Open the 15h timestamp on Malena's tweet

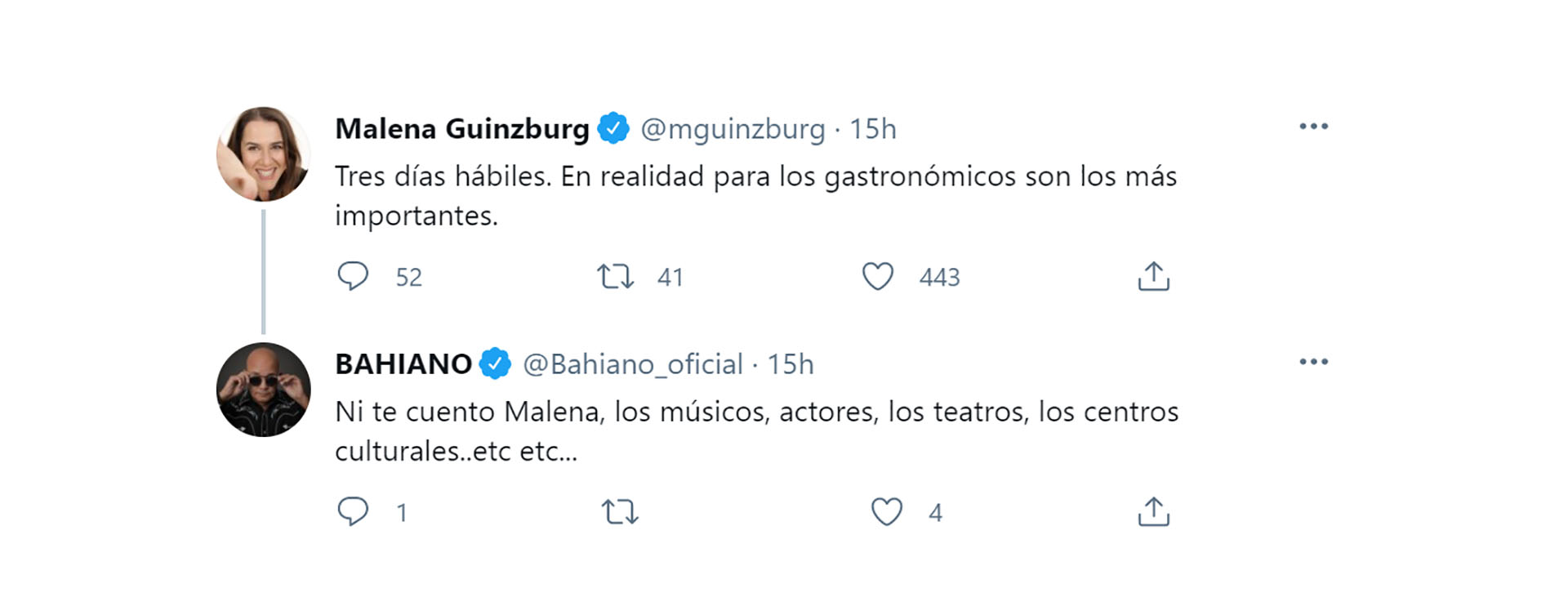[x=873, y=129]
